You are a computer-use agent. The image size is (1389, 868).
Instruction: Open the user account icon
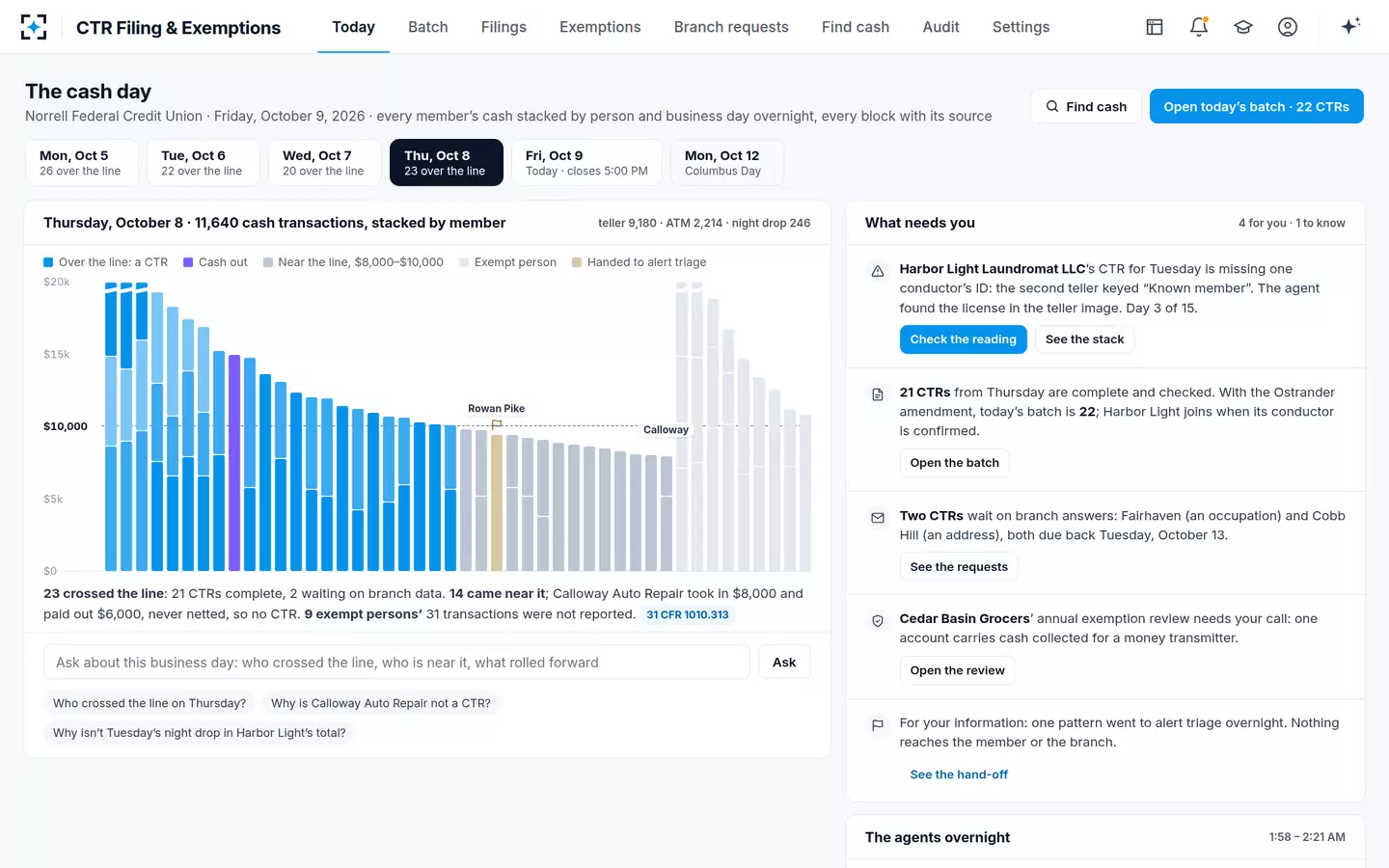(1288, 27)
